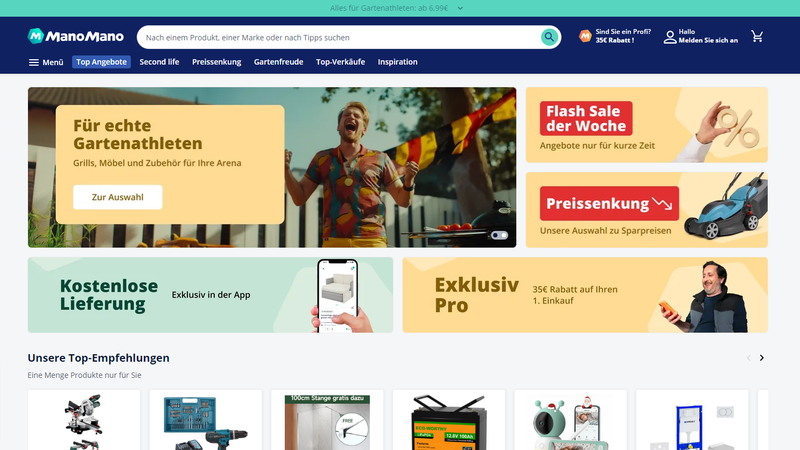Go to next recommendations arrow

coord(762,358)
